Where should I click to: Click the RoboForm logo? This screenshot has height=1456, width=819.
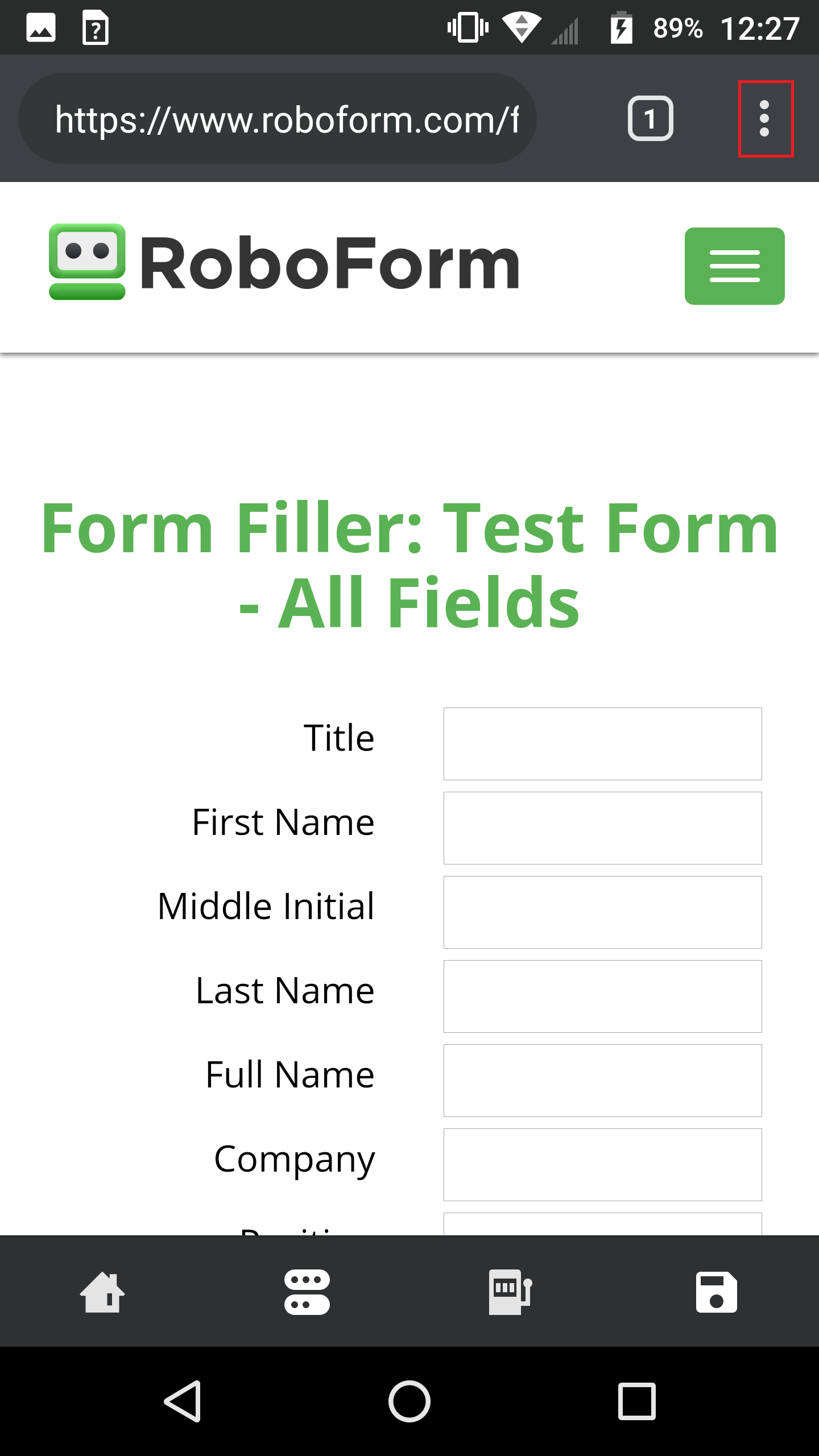coord(284,263)
